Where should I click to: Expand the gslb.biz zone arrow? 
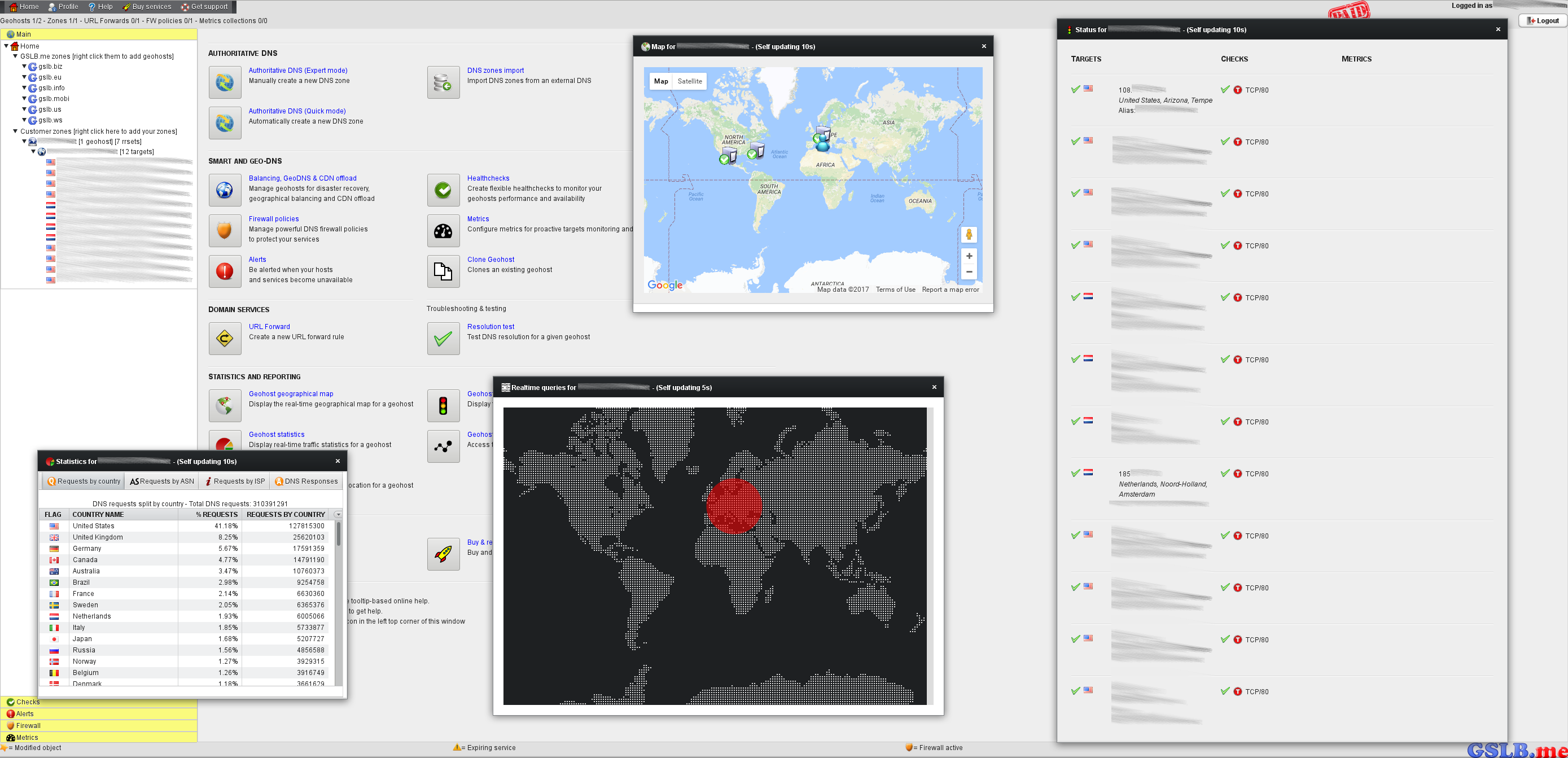coord(24,67)
